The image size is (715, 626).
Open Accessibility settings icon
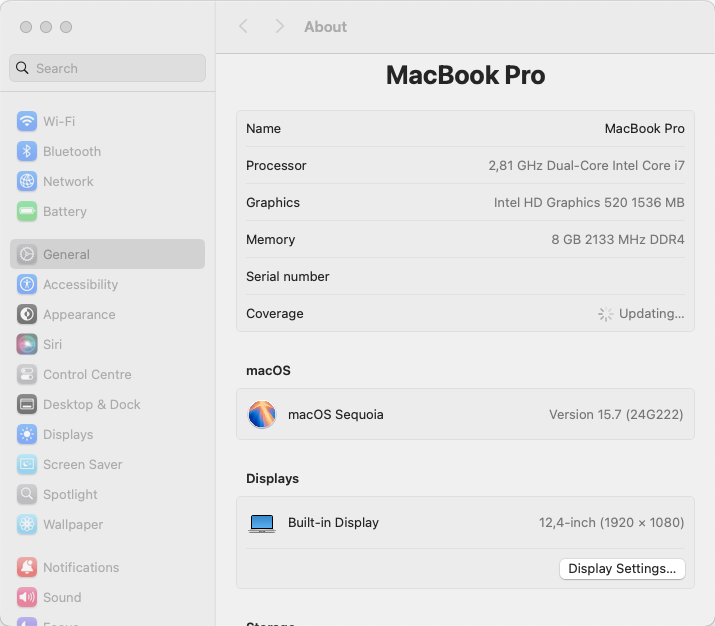point(27,284)
